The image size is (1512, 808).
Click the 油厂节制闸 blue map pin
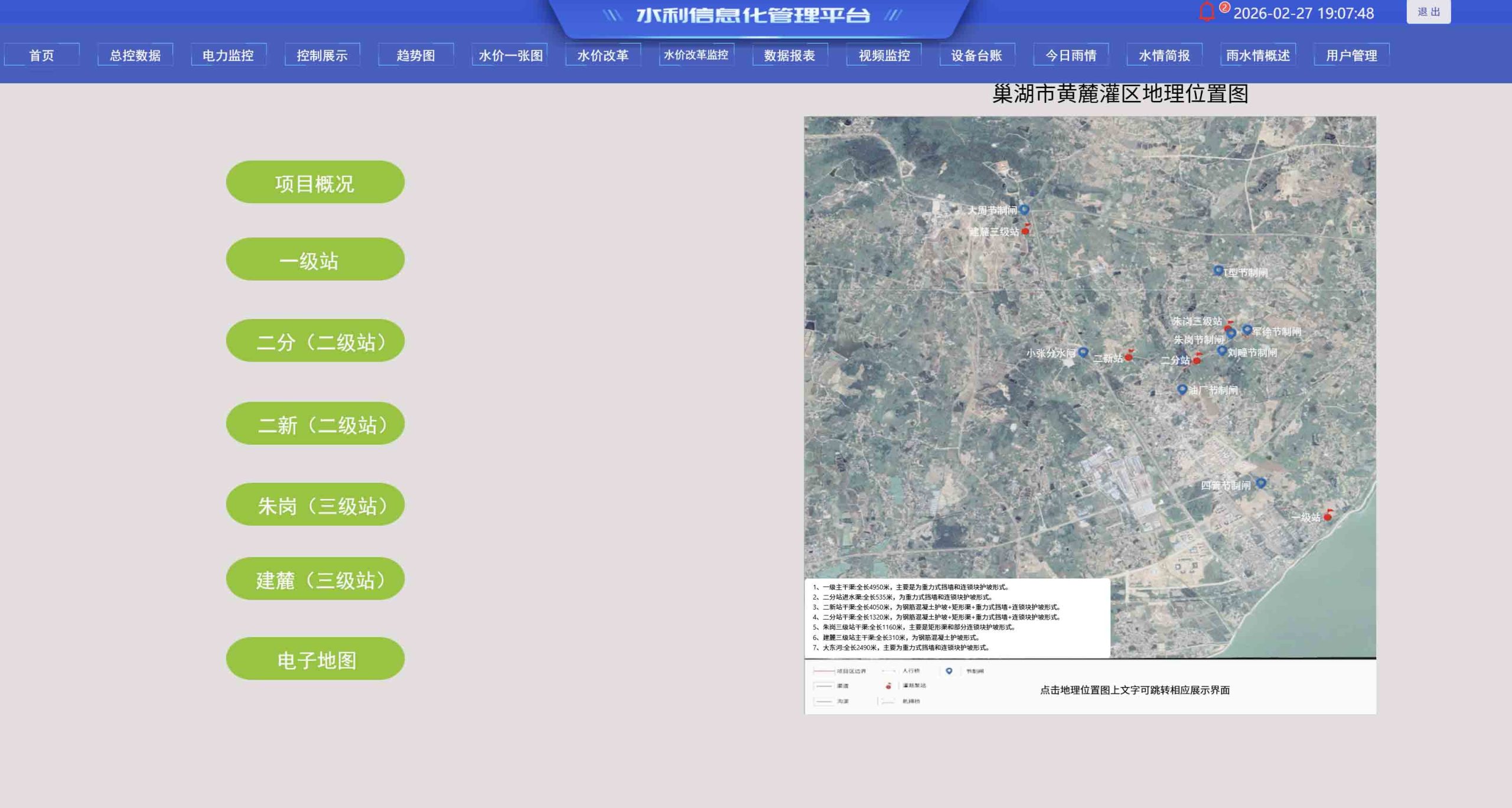(x=1182, y=389)
